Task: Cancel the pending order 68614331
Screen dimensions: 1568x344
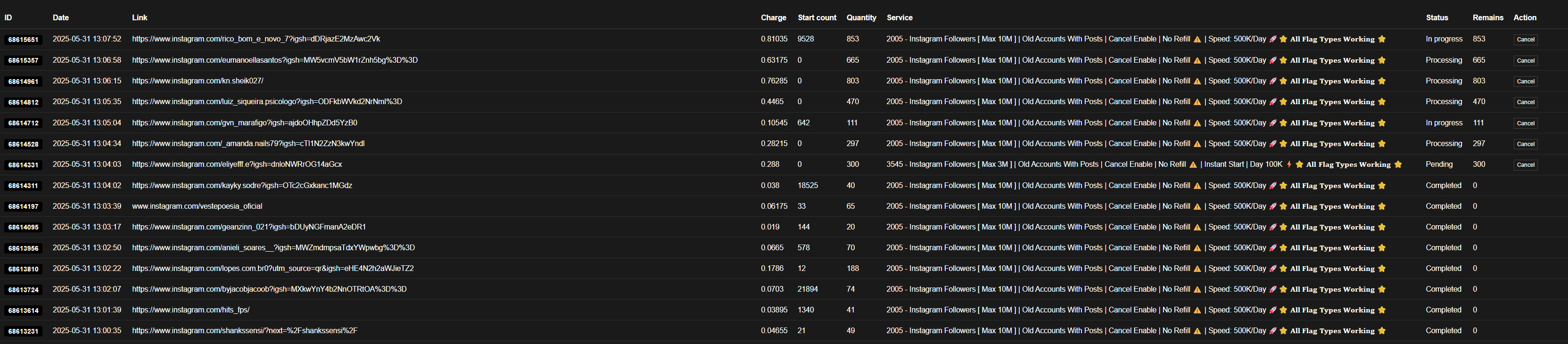Action: pyautogui.click(x=1525, y=164)
